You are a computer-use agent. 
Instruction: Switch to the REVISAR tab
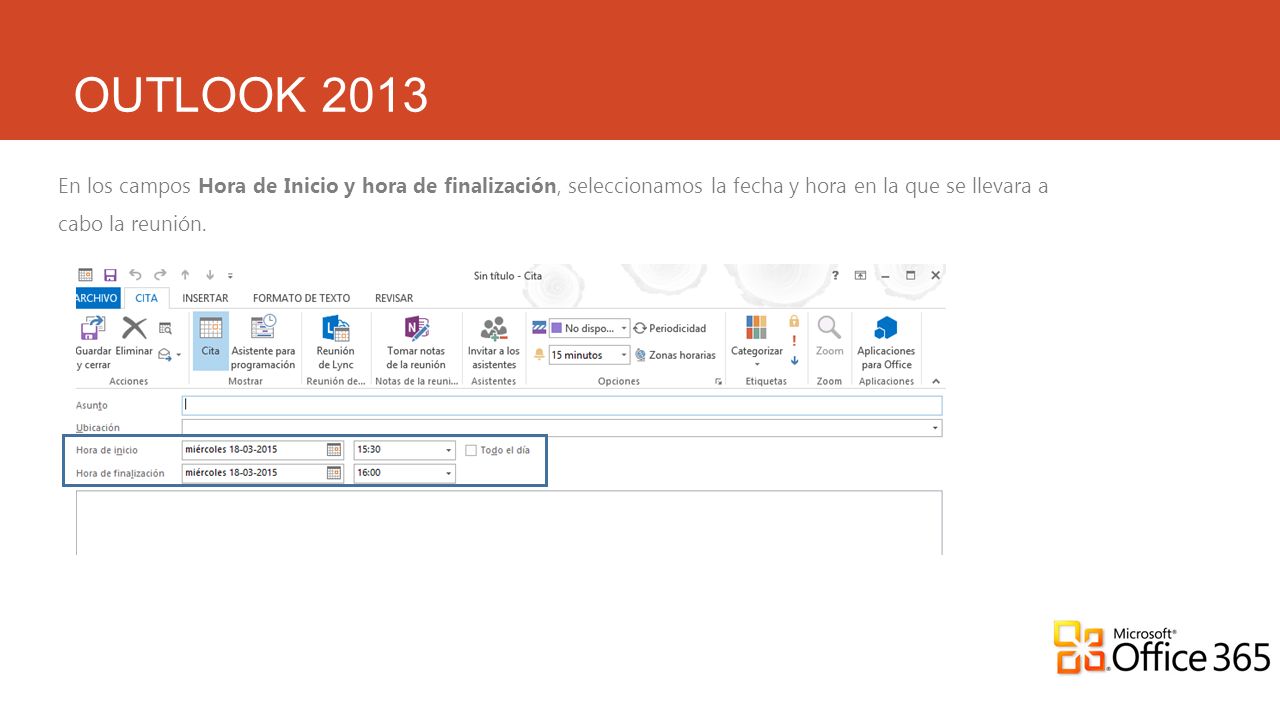pos(394,298)
